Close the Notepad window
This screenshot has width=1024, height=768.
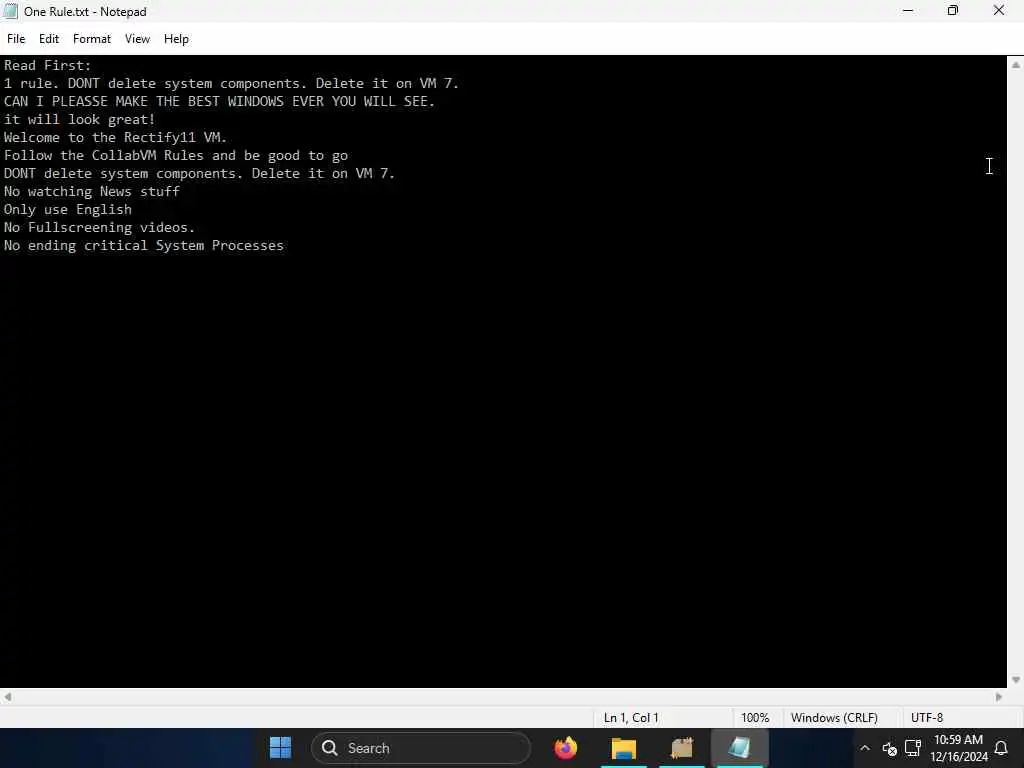[x=999, y=10]
